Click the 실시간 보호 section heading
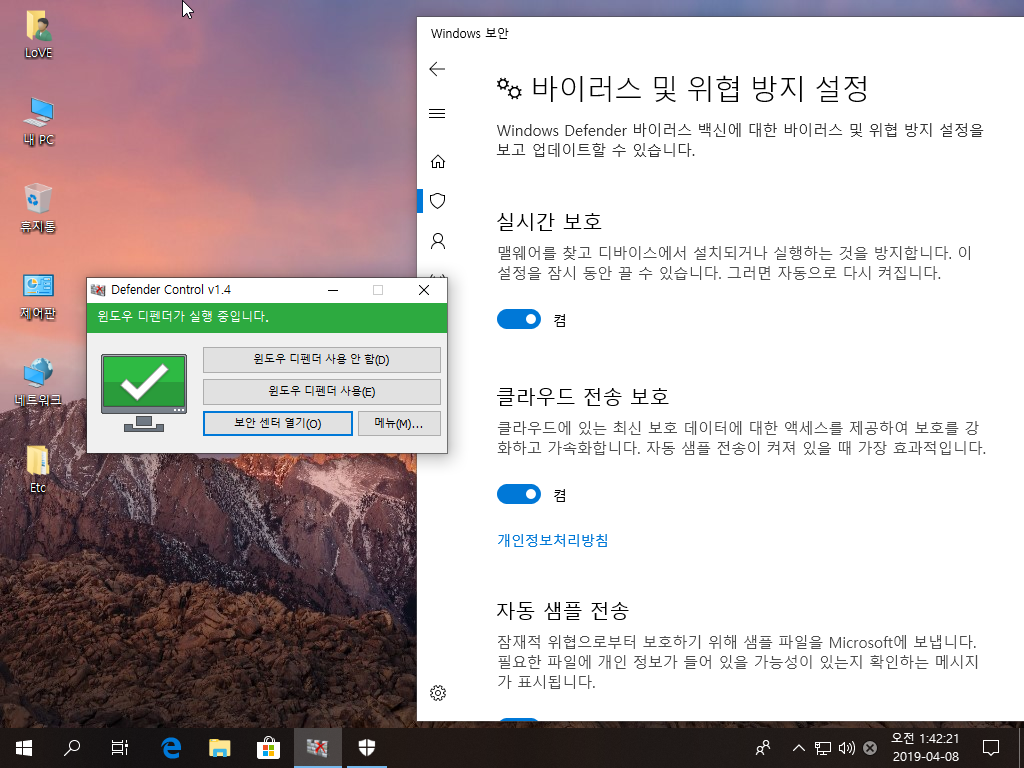This screenshot has width=1024, height=768. point(549,221)
